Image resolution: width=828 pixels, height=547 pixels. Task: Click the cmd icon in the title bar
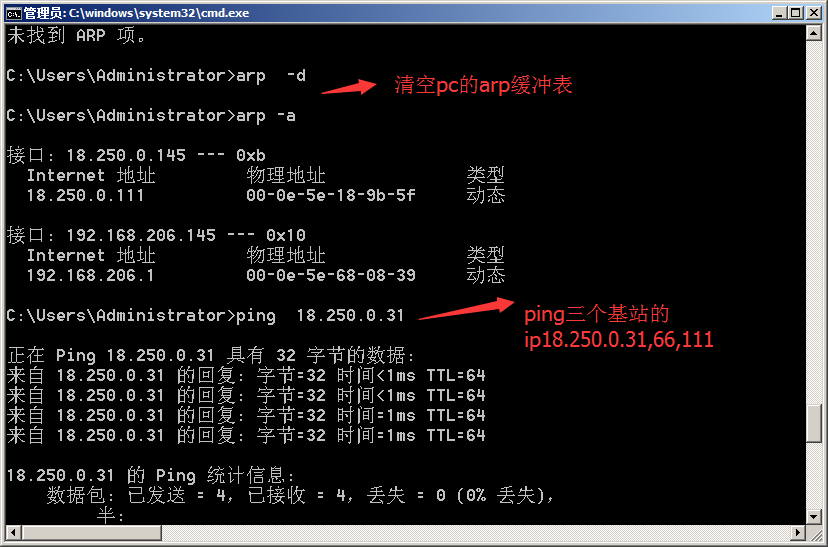click(13, 12)
